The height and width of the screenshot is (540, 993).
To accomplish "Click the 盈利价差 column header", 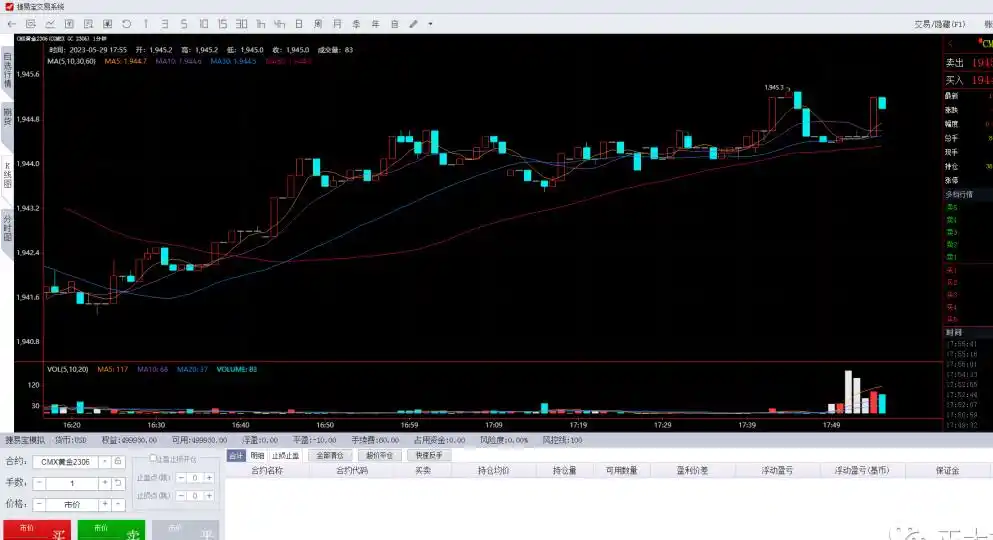I will coord(692,470).
